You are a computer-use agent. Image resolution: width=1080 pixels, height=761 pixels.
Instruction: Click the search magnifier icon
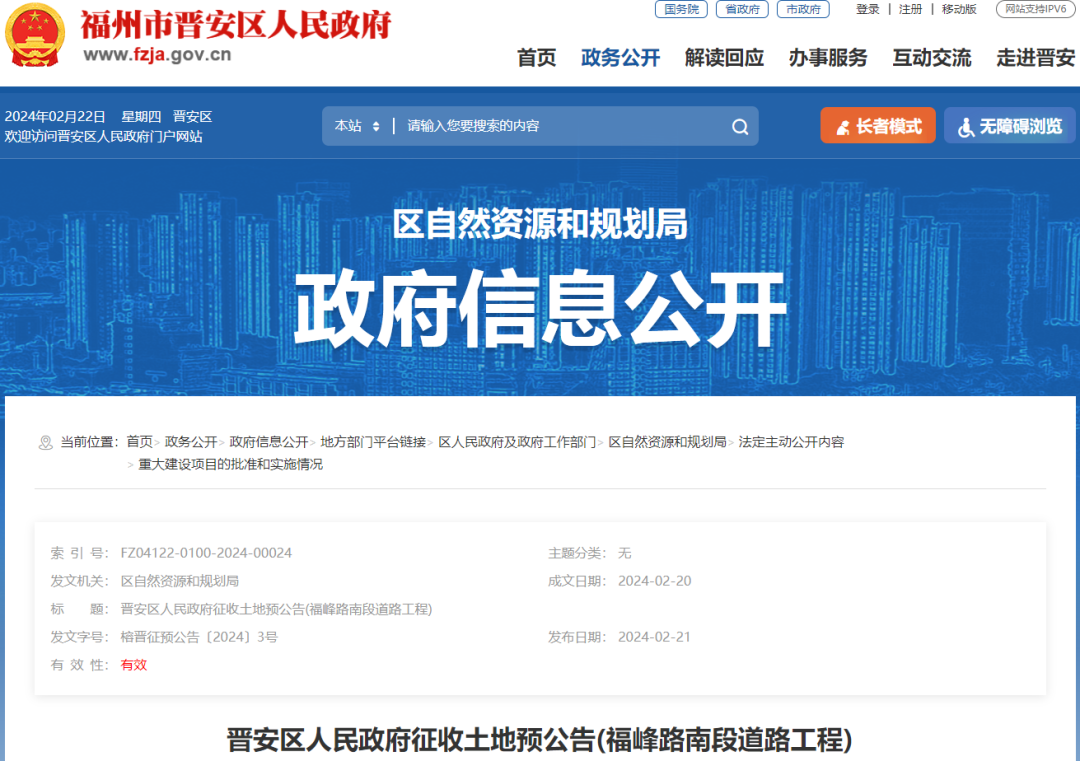740,126
